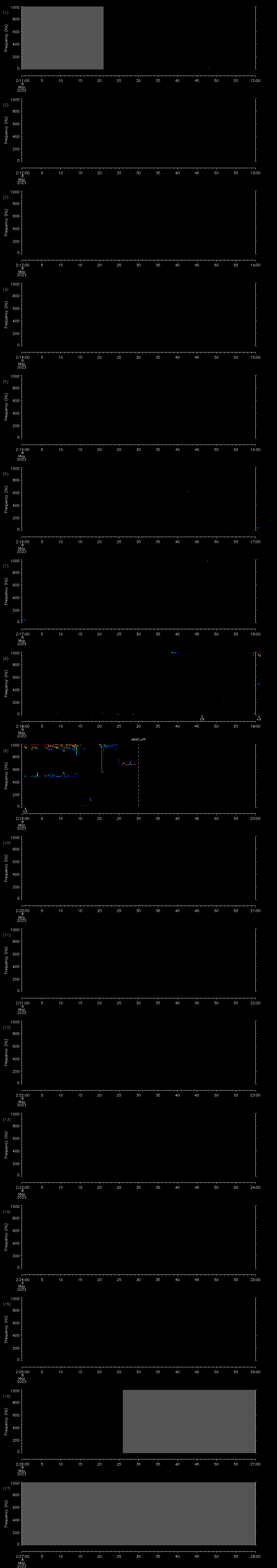Click the blue signal near 1000 Hz in panel 8

174,652
